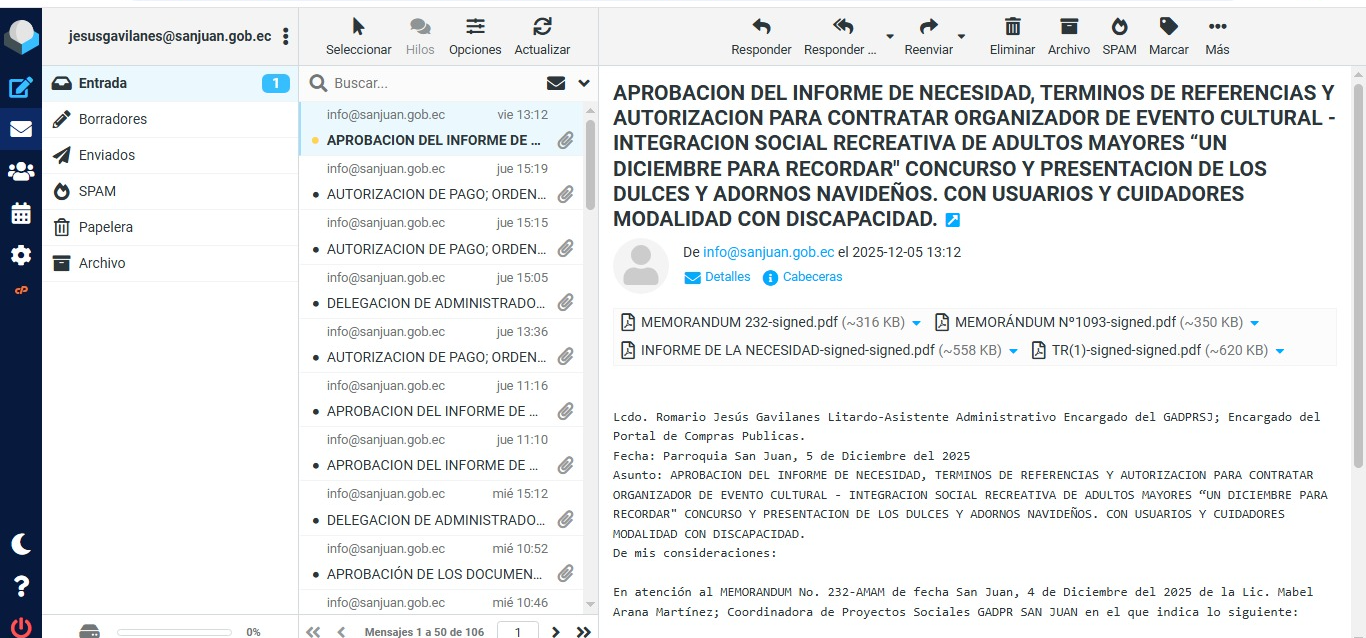Screen dimensions: 1366x638
Task: Click the compose new message icon
Action: click(x=20, y=87)
